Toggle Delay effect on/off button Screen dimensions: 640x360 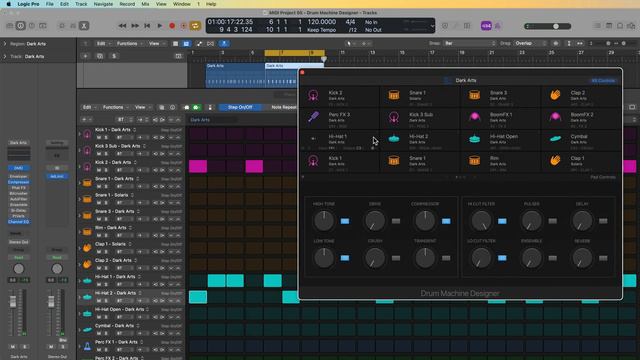pos(603,221)
